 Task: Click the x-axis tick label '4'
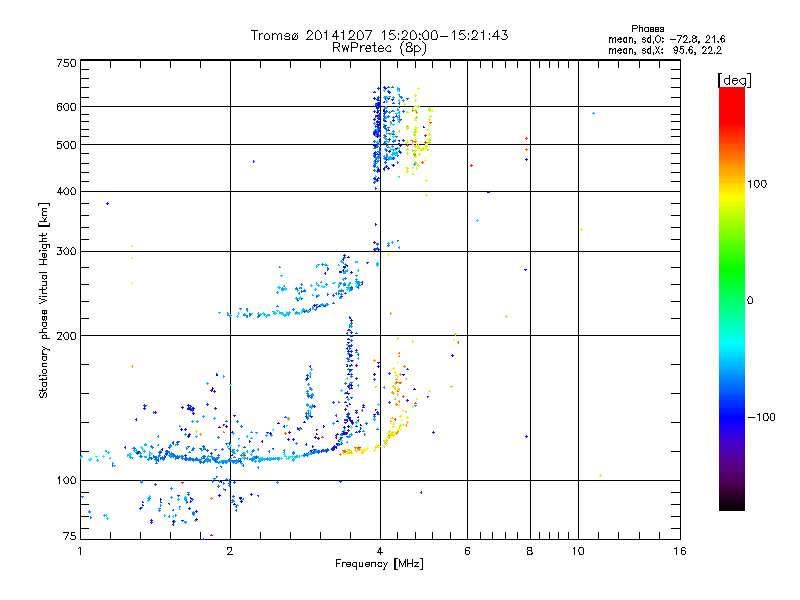[x=380, y=551]
